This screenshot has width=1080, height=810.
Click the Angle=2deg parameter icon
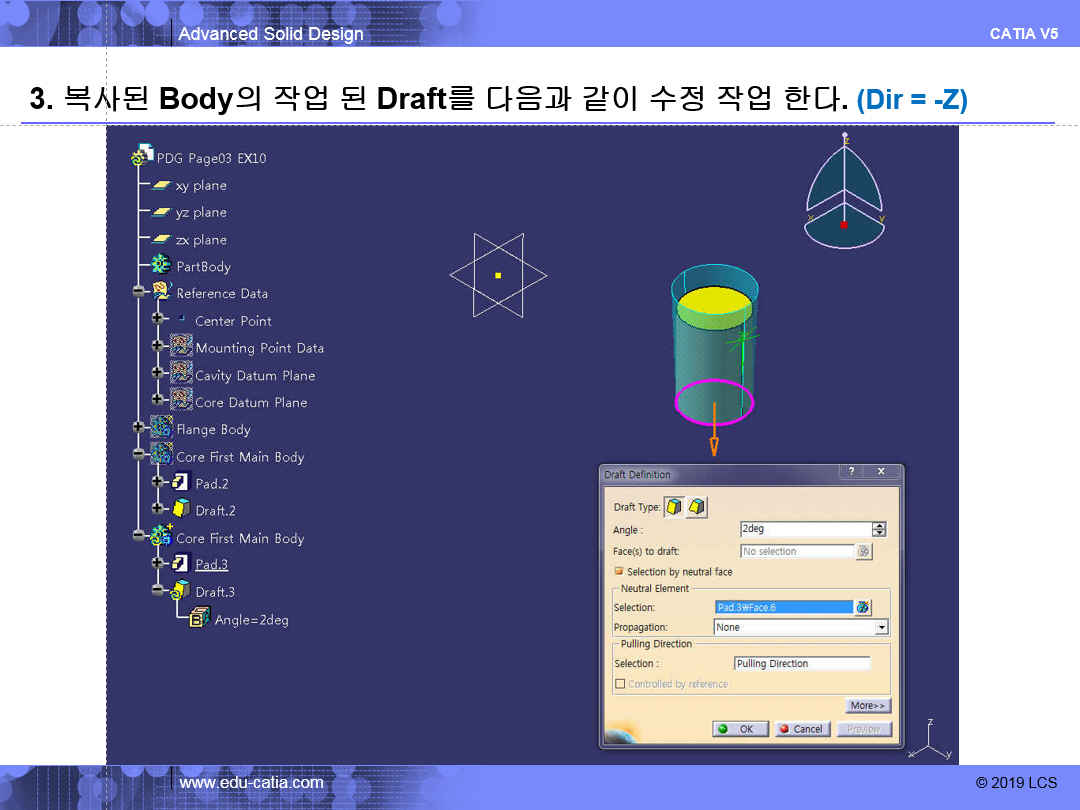[x=199, y=619]
